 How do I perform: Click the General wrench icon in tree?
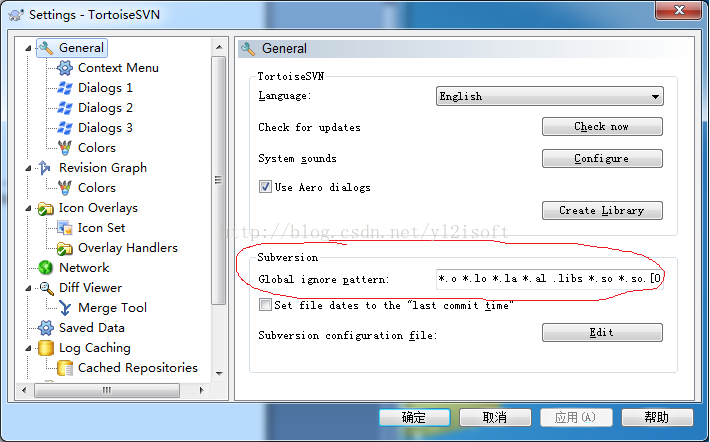click(46, 48)
